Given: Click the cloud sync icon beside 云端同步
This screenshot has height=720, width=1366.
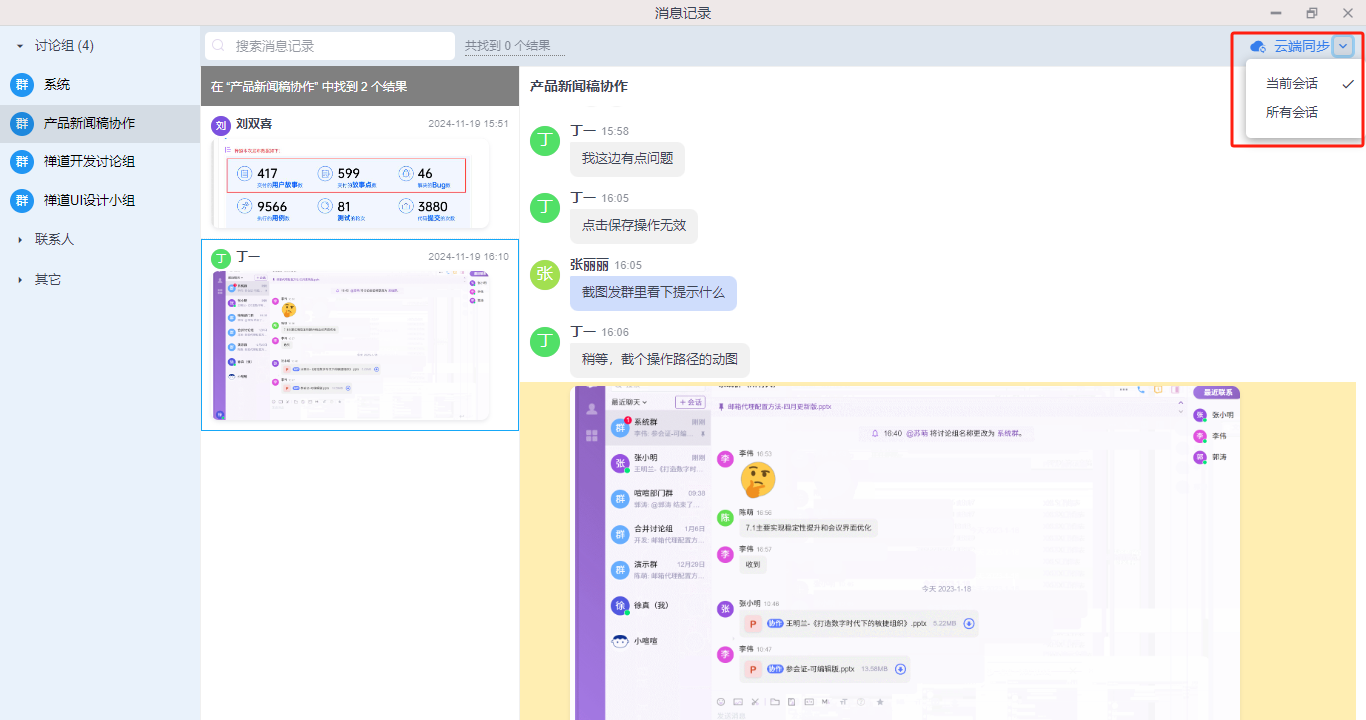Looking at the screenshot, I should 1258,46.
